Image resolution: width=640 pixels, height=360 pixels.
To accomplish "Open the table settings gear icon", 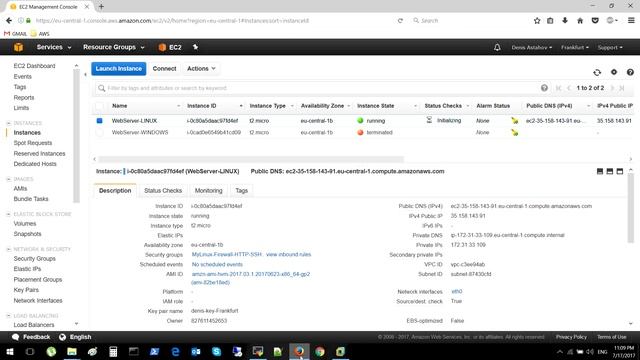I will (x=614, y=72).
